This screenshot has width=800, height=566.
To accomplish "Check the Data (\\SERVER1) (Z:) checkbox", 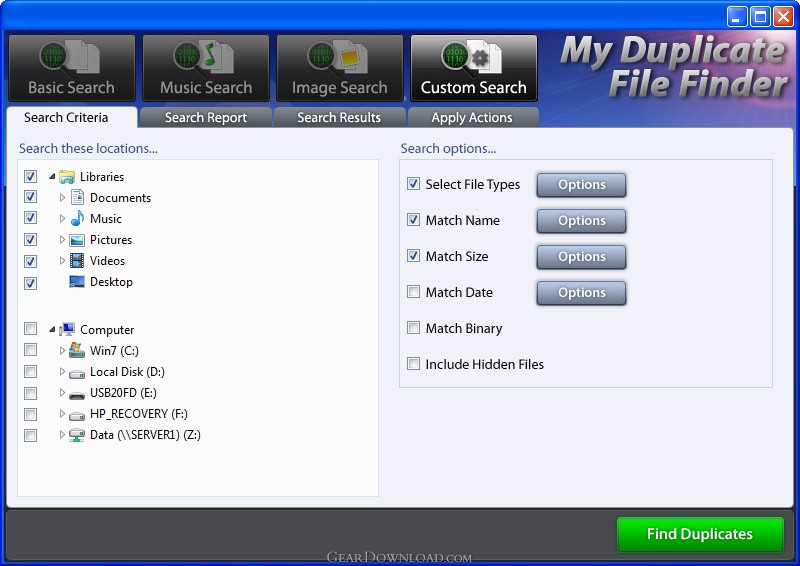I will [31, 435].
